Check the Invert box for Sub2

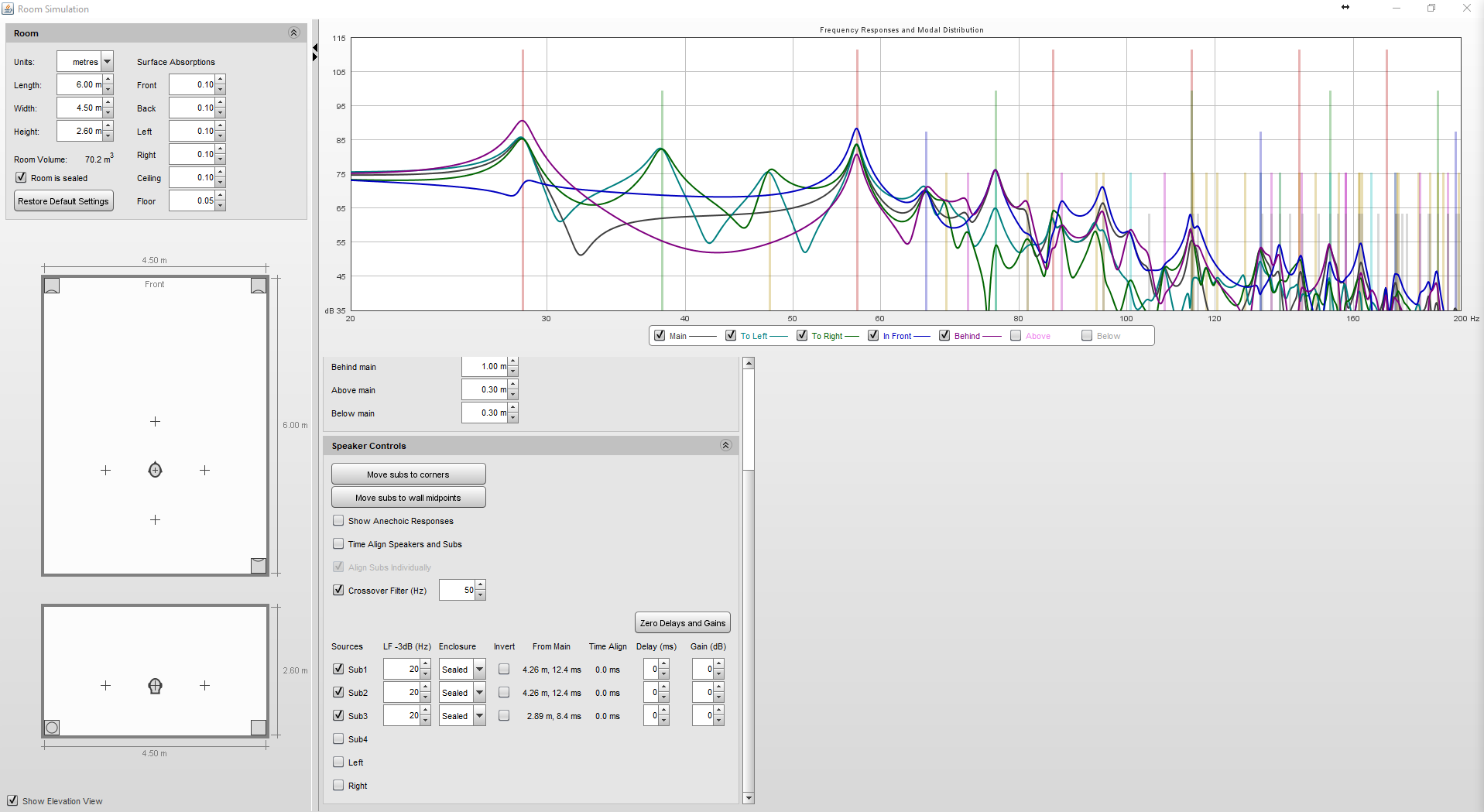(504, 692)
